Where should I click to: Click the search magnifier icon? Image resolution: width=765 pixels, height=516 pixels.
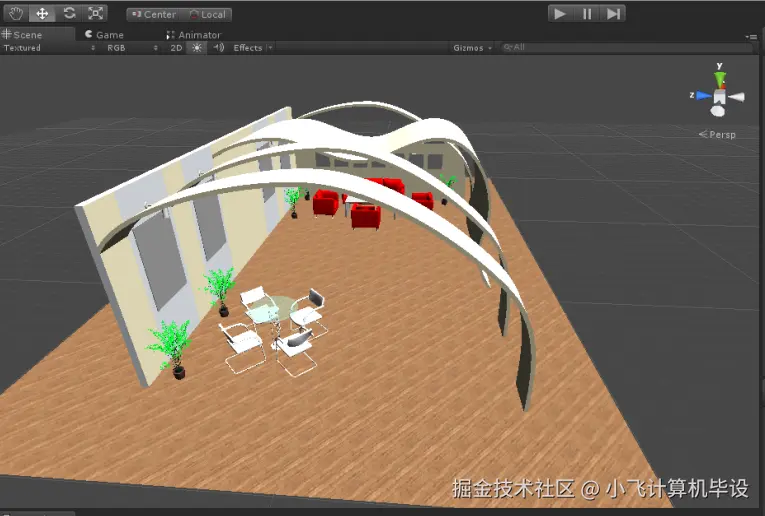pyautogui.click(x=507, y=47)
